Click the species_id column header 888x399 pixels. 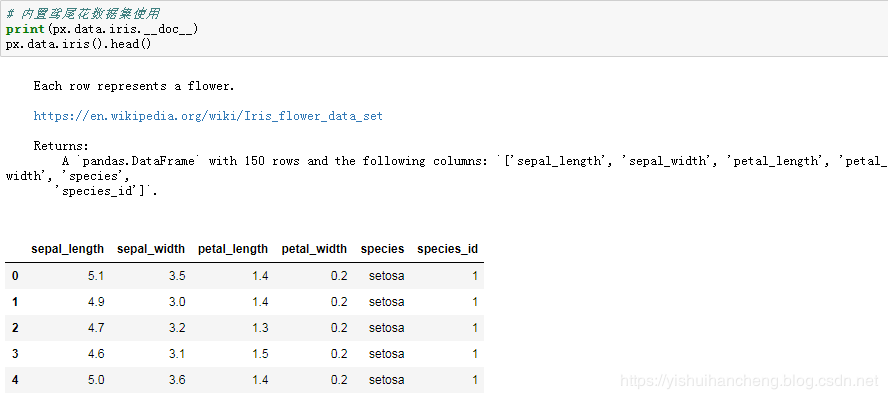[x=447, y=249]
